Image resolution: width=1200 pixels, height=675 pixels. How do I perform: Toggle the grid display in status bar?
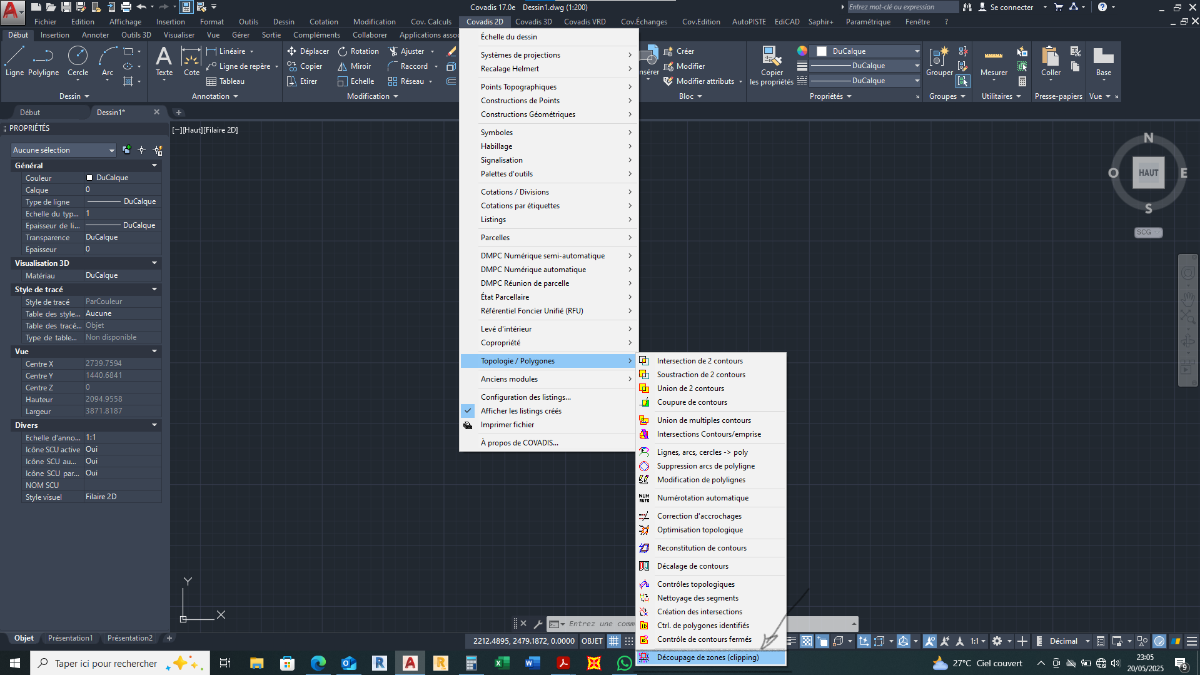614,640
